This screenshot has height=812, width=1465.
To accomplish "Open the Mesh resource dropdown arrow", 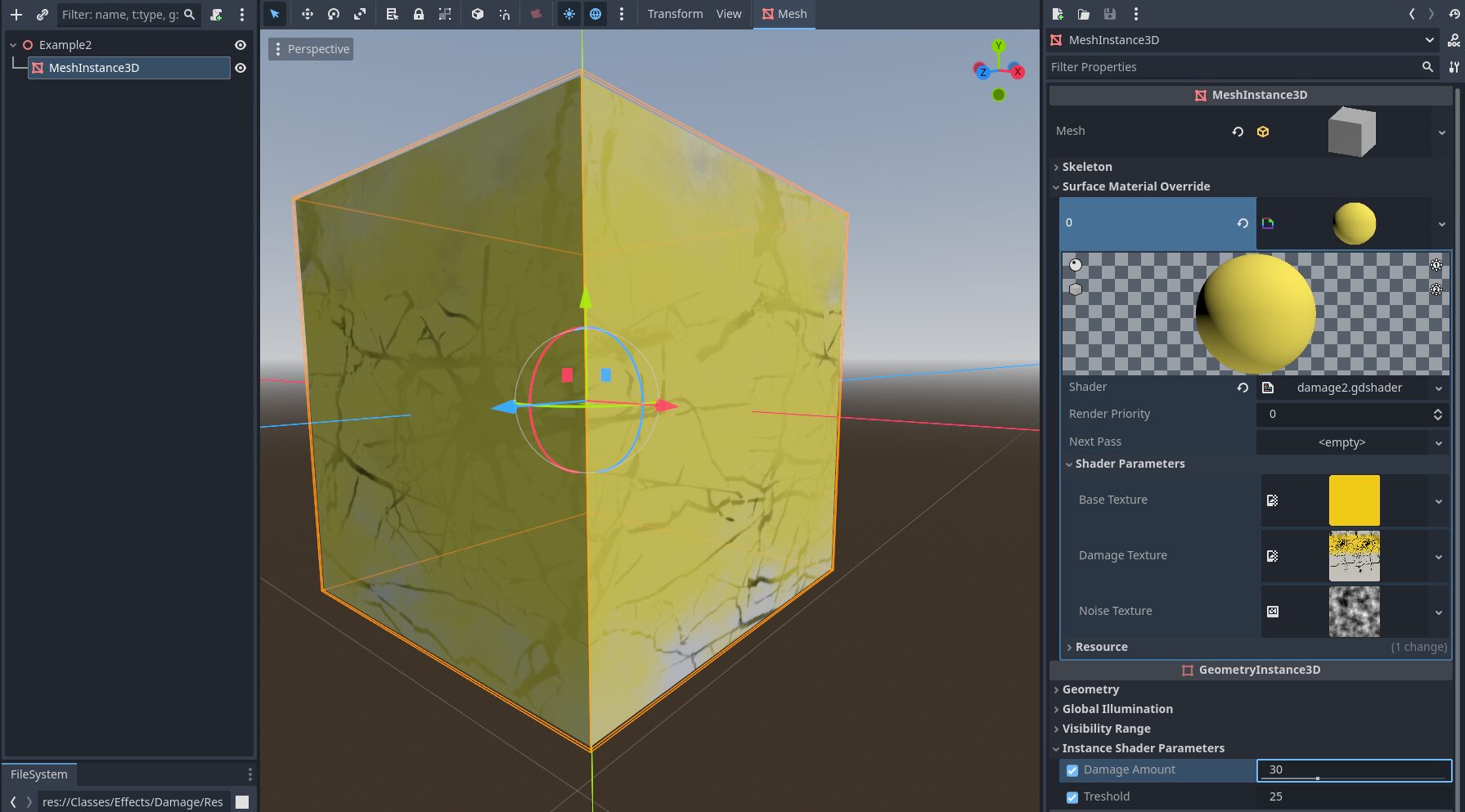I will click(x=1442, y=132).
